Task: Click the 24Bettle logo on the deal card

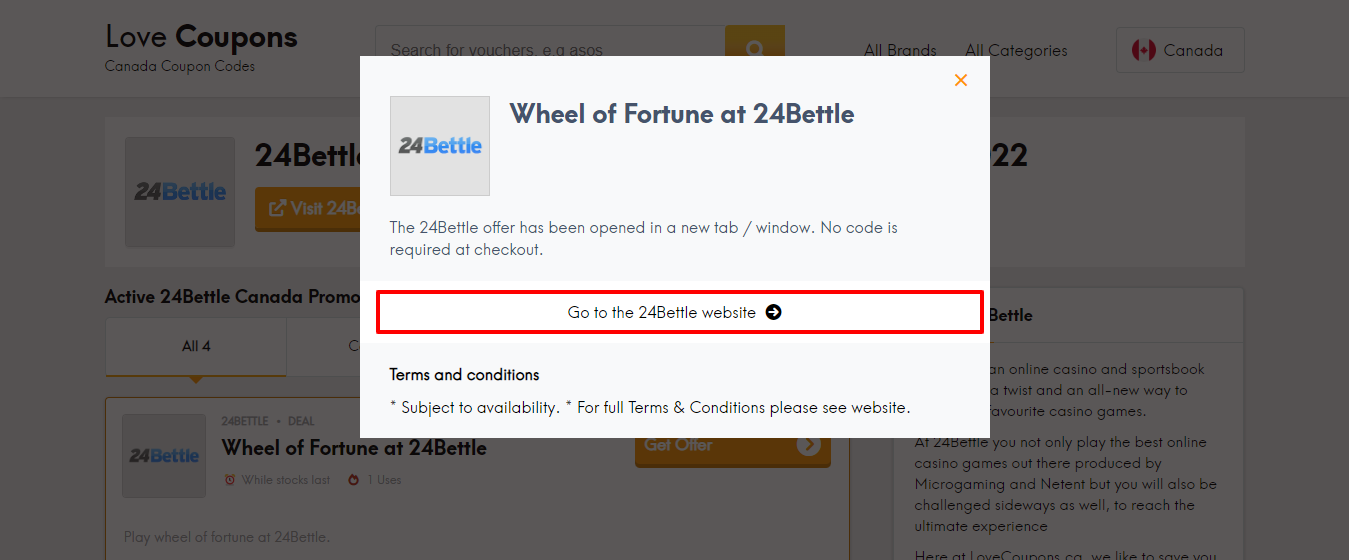Action: point(164,456)
